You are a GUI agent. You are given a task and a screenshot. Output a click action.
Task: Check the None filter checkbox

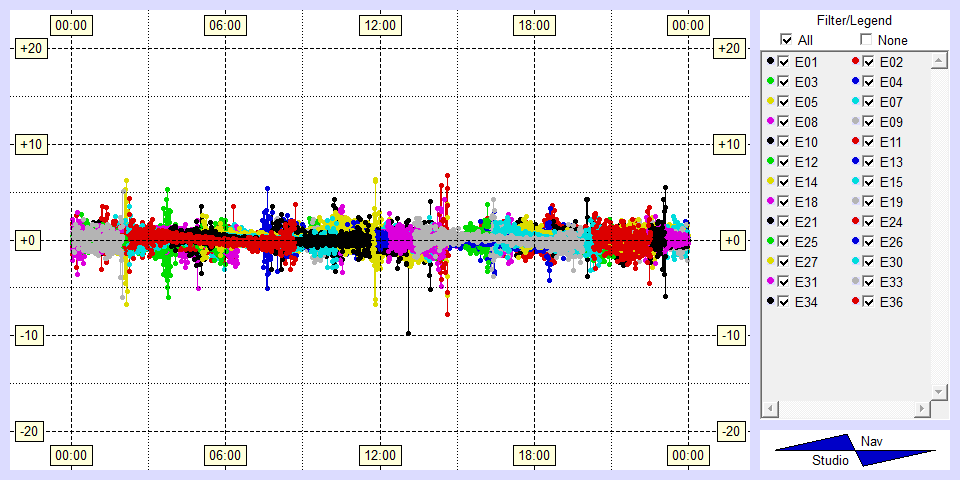866,40
